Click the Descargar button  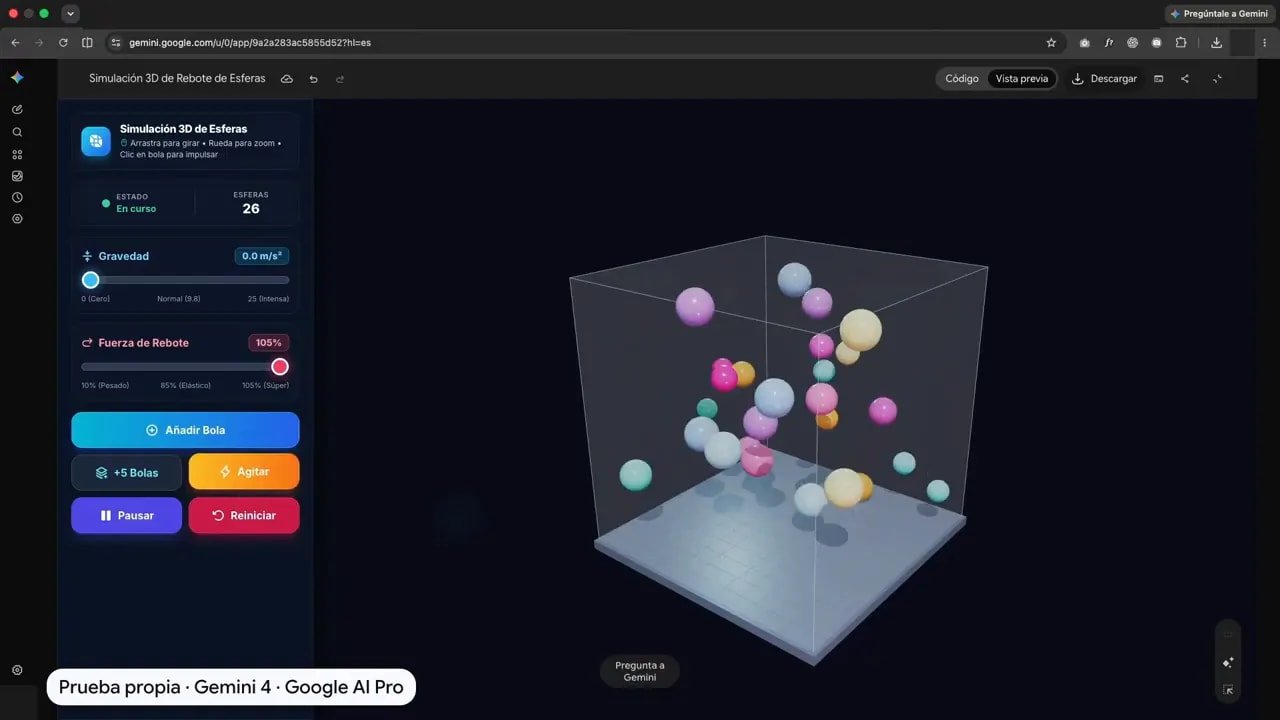[1104, 79]
